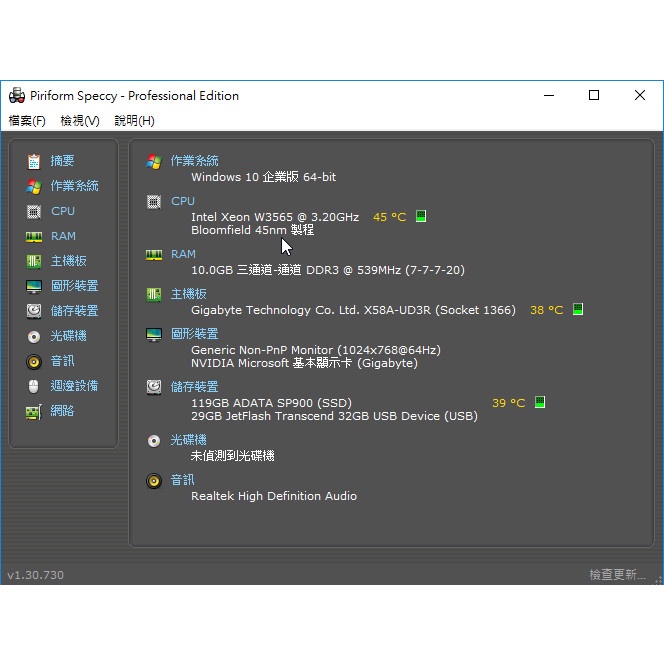Viewport: 664px width, 664px height.
Task: Click the 光碟機 disc icon in sidebar
Action: point(34,336)
